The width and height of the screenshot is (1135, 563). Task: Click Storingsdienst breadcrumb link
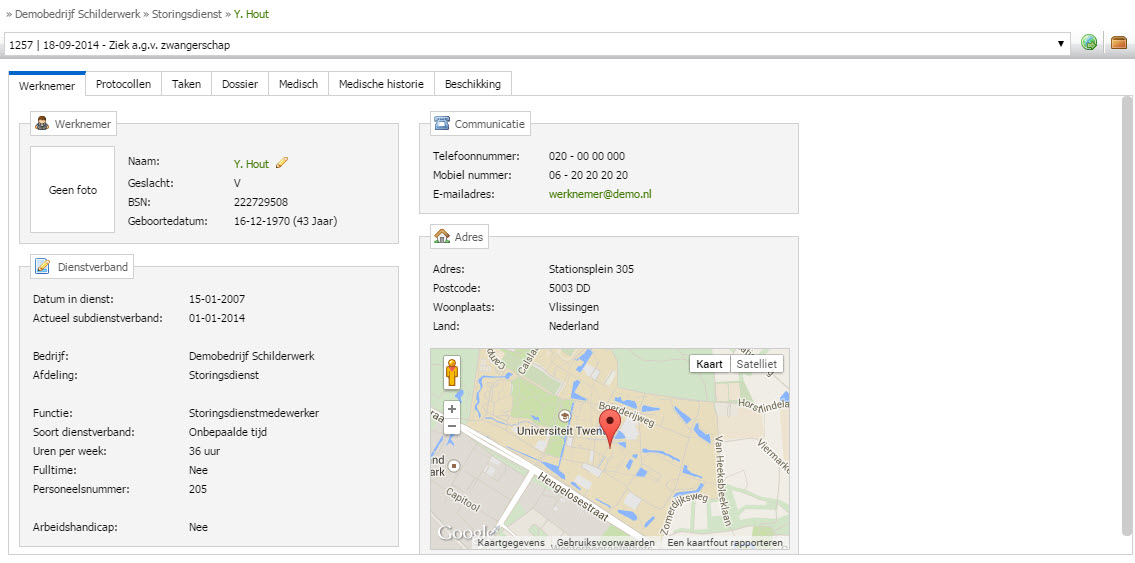pyautogui.click(x=187, y=14)
